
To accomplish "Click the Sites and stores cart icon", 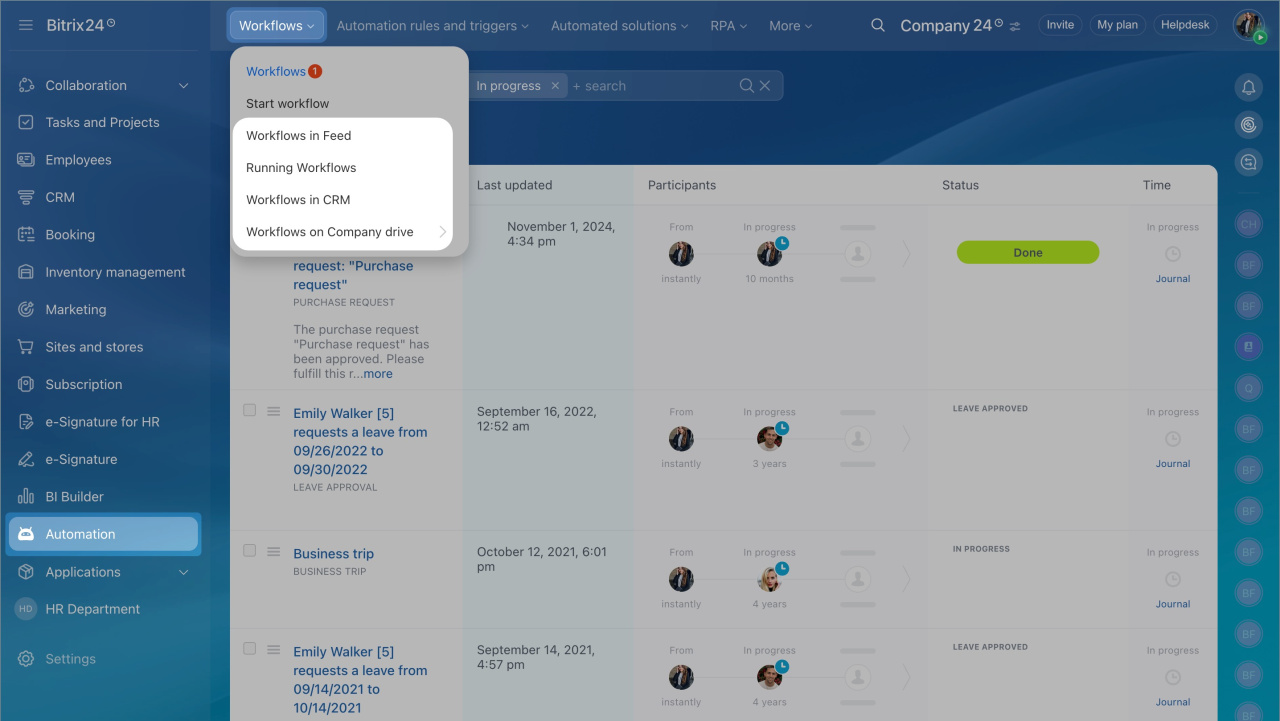I will [x=27, y=347].
